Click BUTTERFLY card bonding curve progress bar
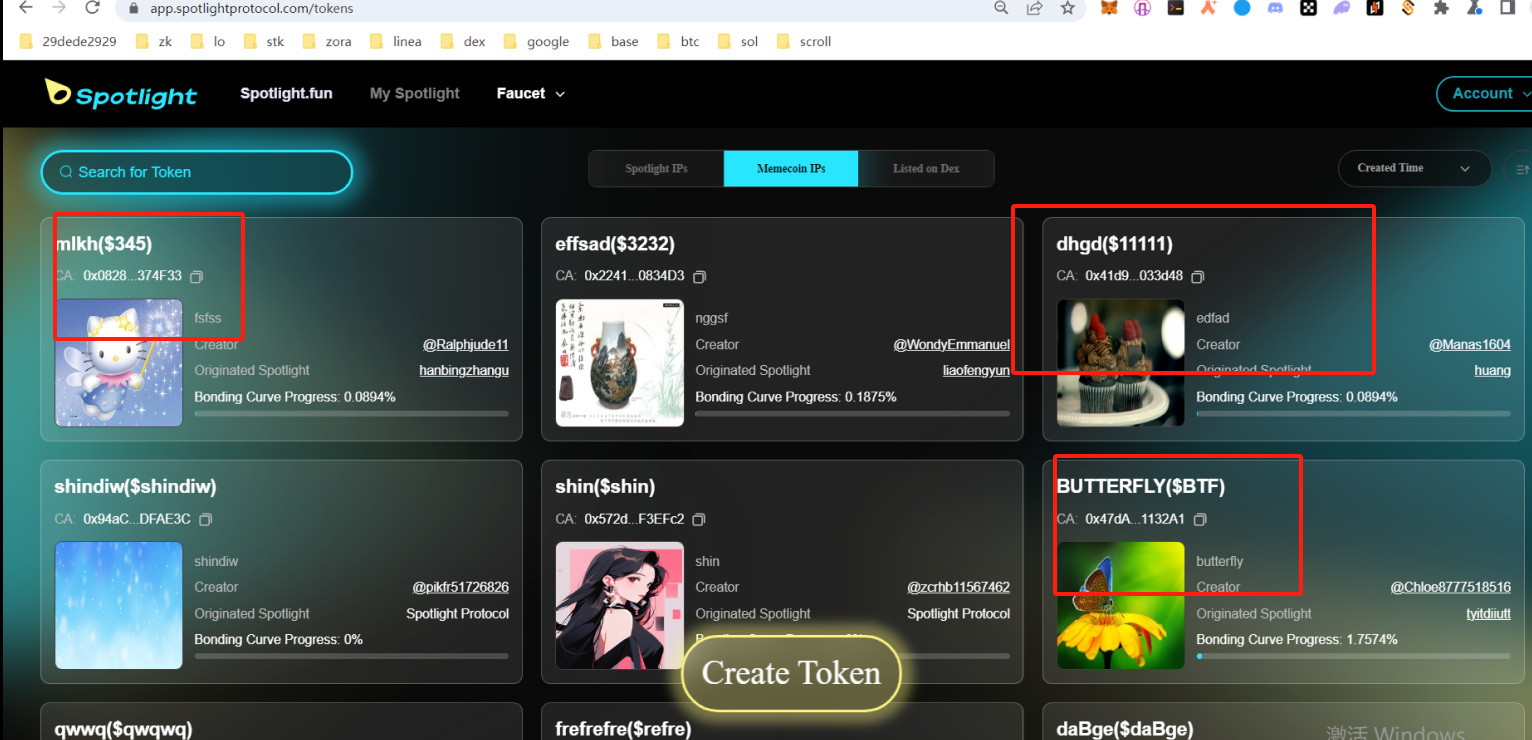 pyautogui.click(x=1354, y=656)
